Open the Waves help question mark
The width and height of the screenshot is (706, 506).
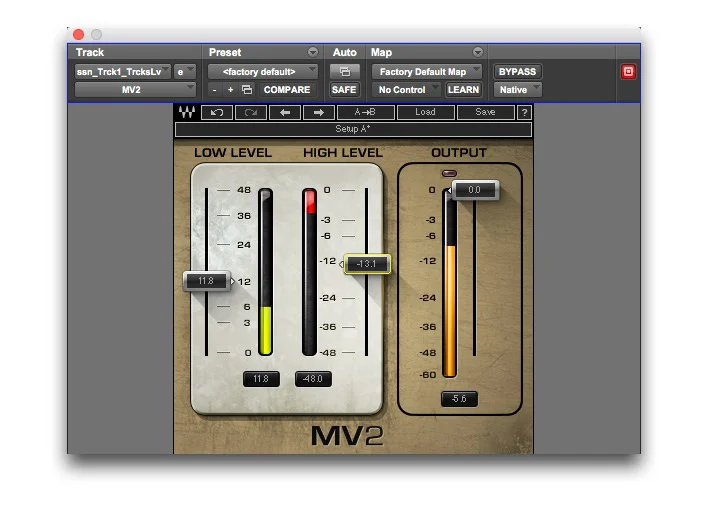(524, 112)
